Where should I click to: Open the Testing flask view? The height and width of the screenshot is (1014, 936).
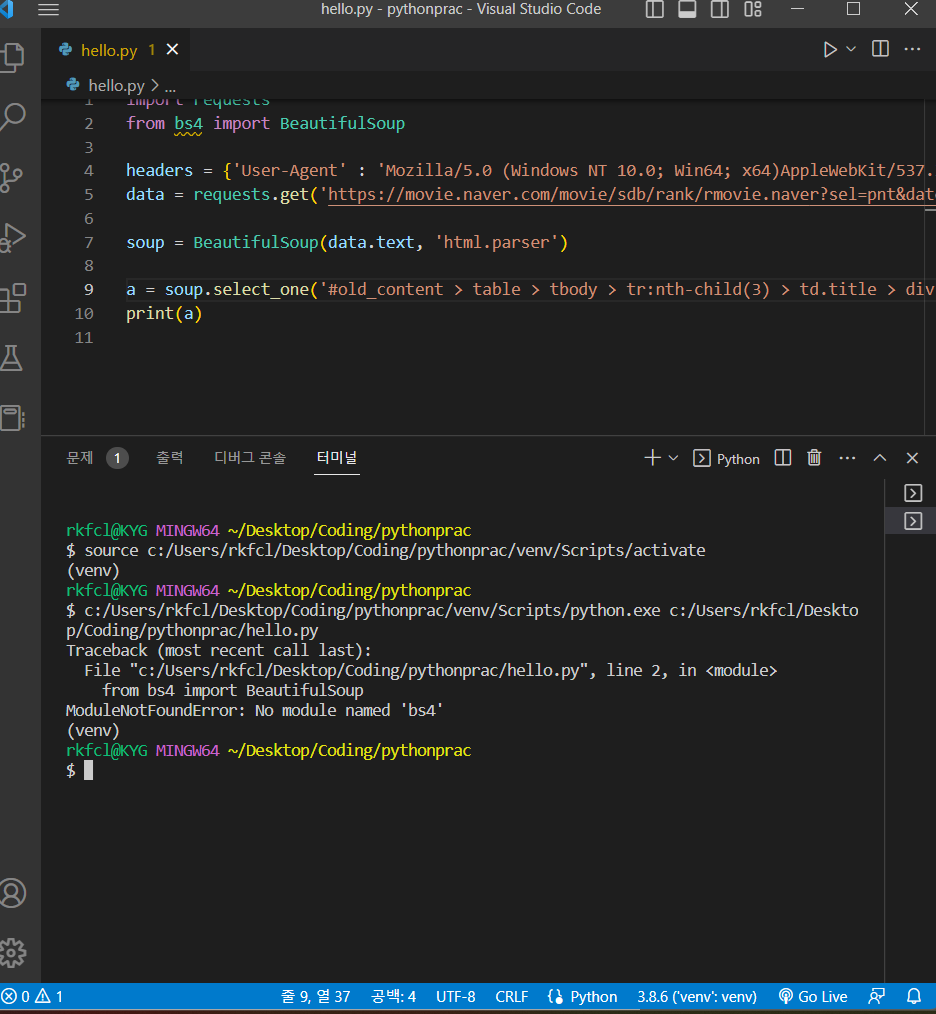coord(12,358)
